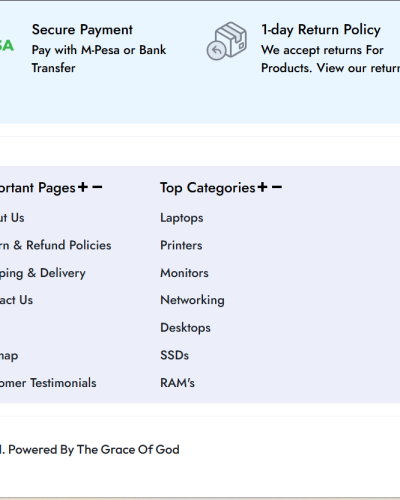
Task: Open the Printers category link
Action: [181, 245]
